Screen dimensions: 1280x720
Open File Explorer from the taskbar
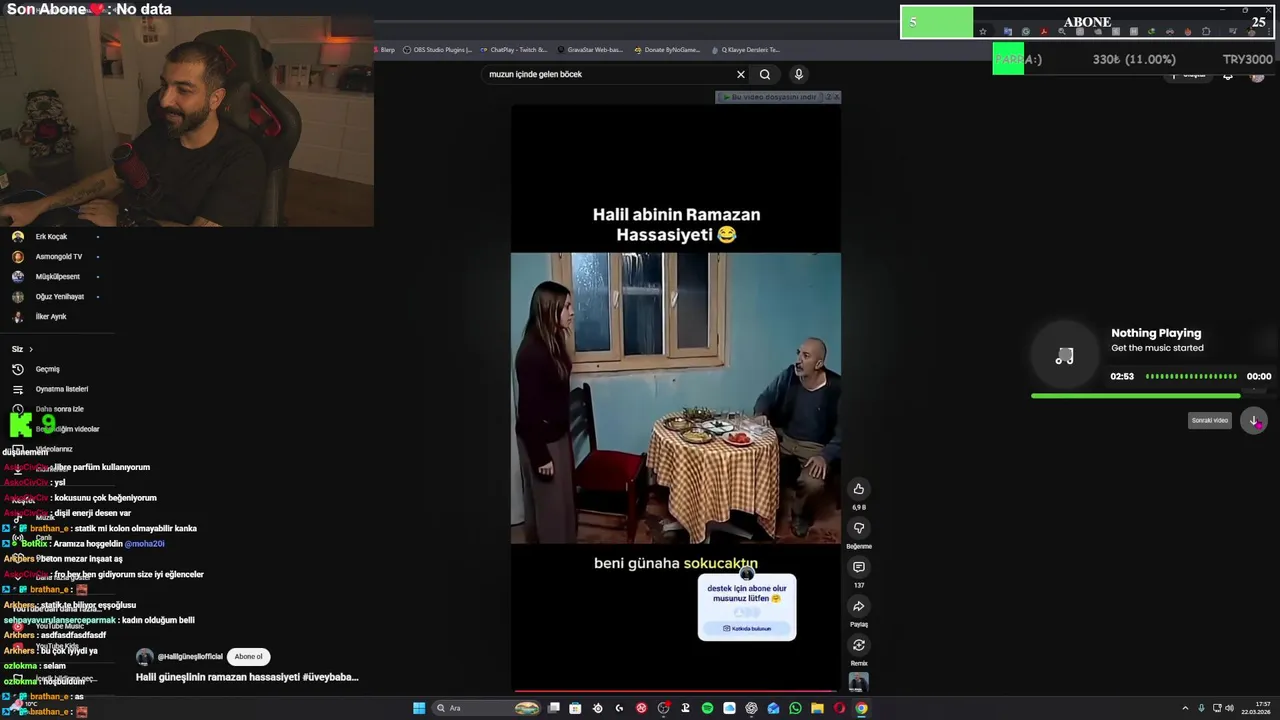(817, 708)
